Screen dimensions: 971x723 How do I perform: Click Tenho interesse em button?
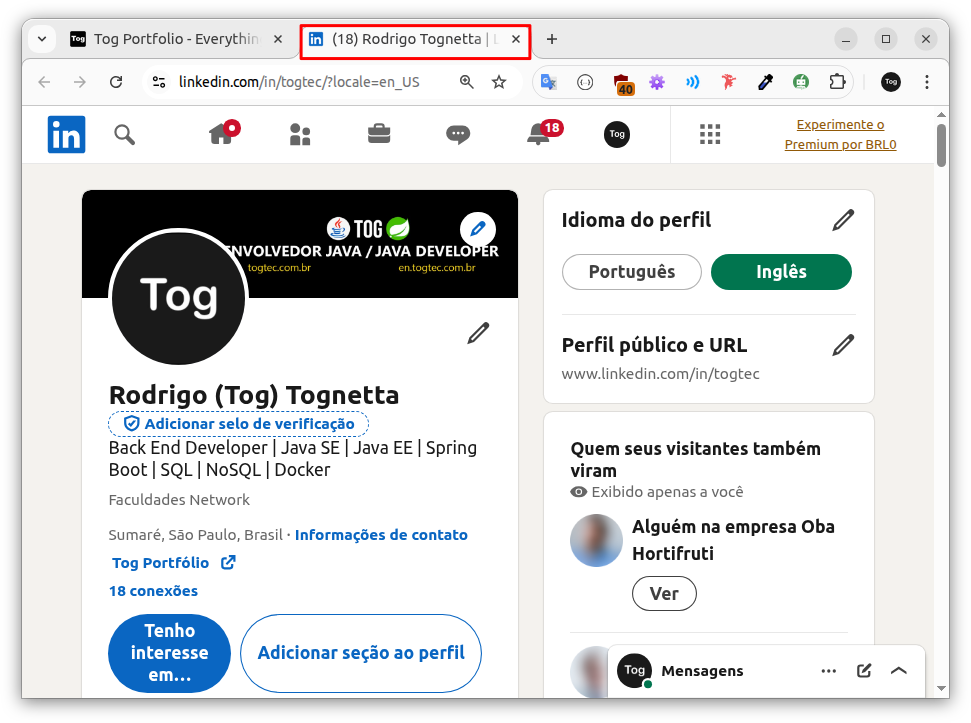[169, 653]
